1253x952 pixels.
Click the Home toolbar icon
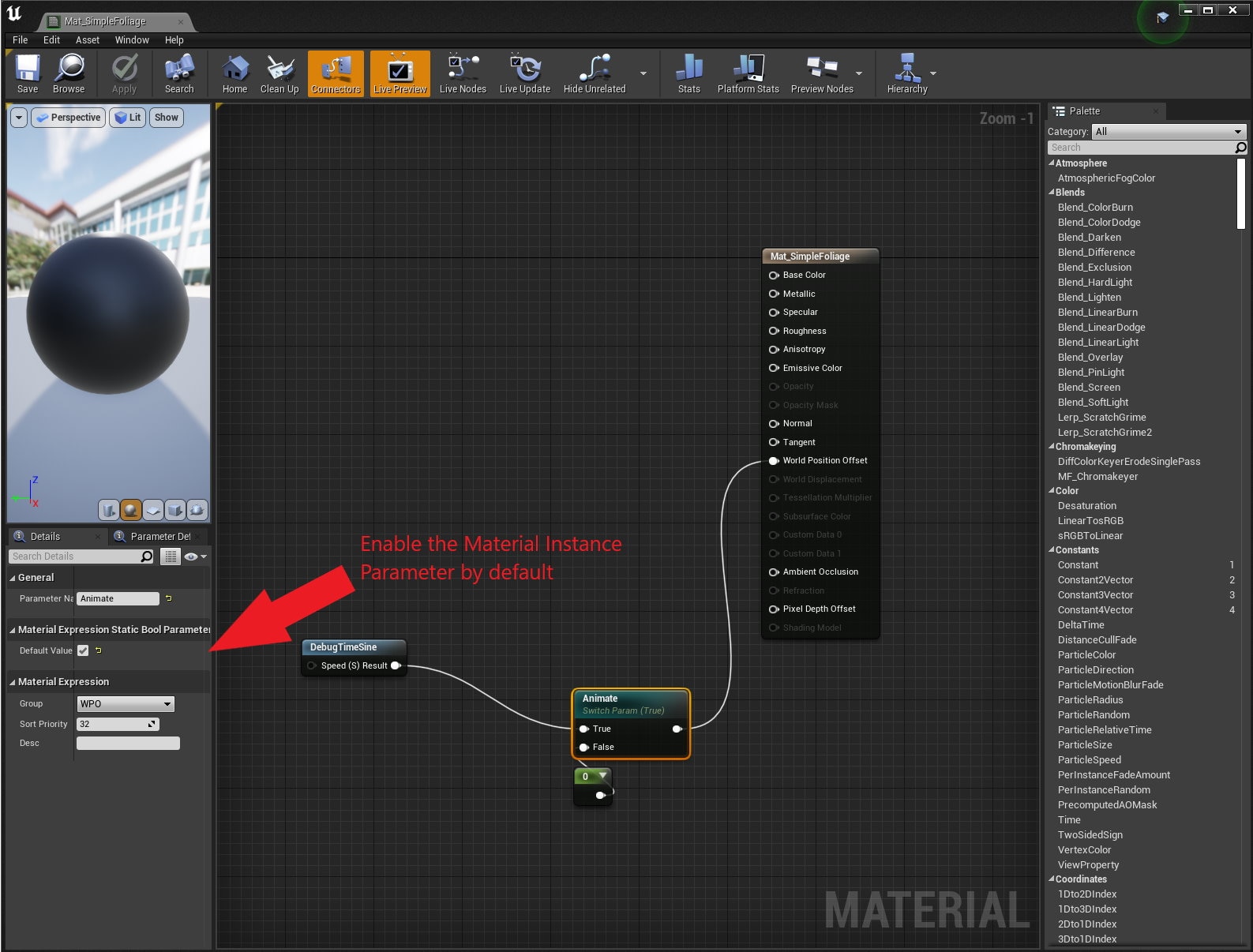pyautogui.click(x=234, y=69)
